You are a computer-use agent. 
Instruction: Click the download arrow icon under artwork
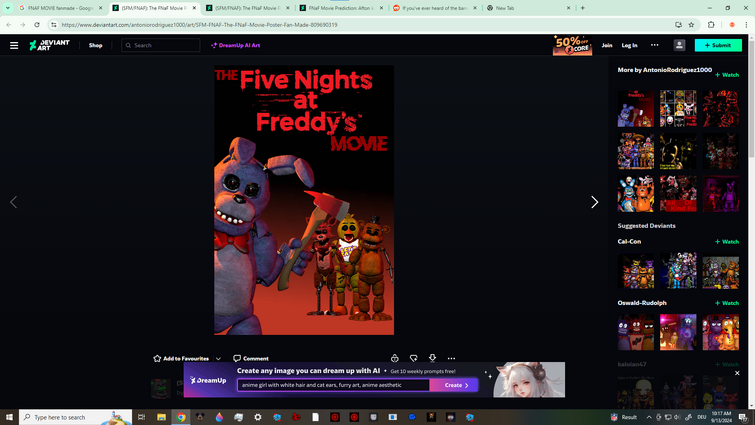tap(432, 358)
